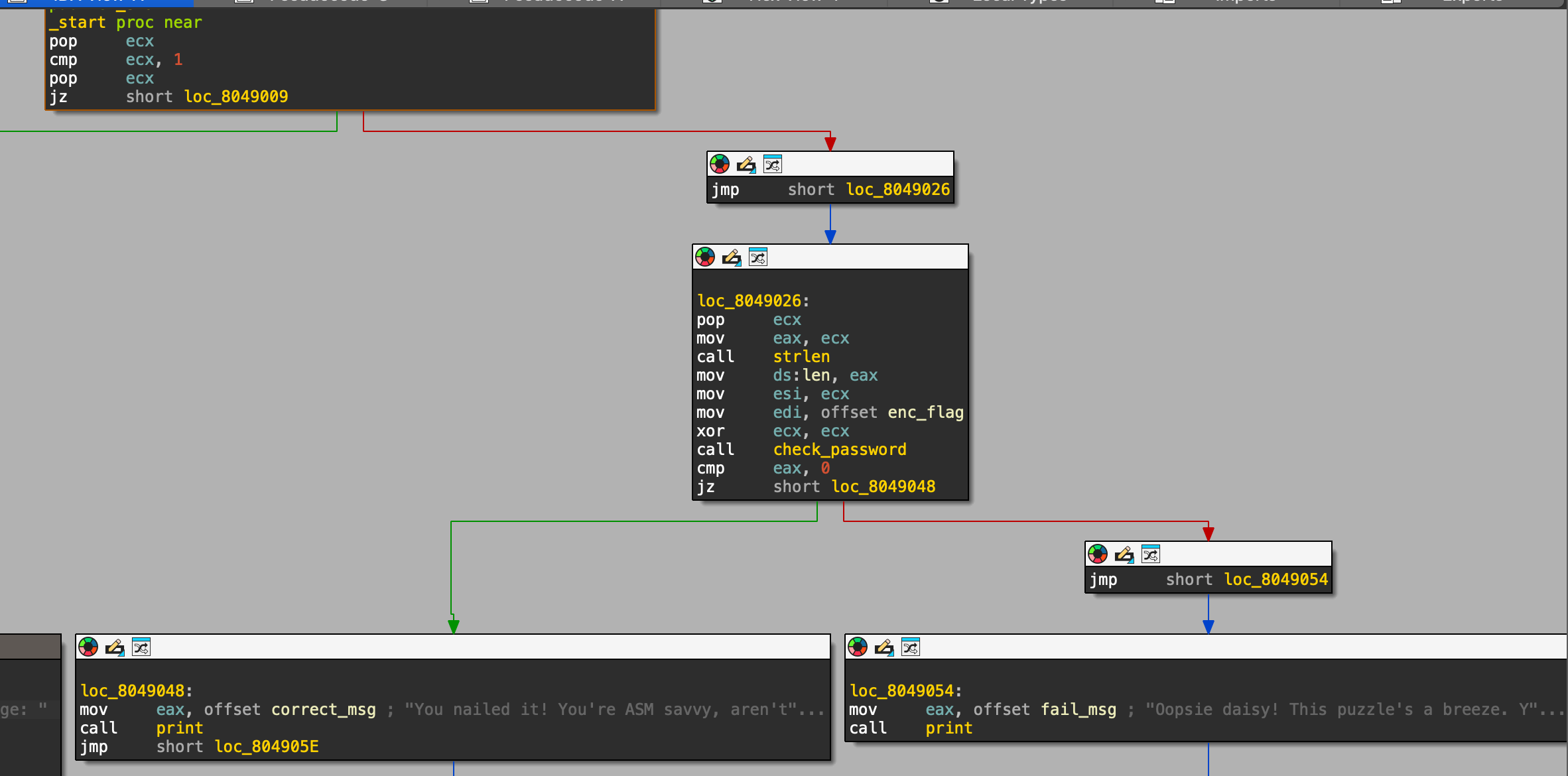Click edit pencil icon on jmp loc_8049026 node
Image resolution: width=1568 pixels, height=776 pixels.
(x=746, y=164)
